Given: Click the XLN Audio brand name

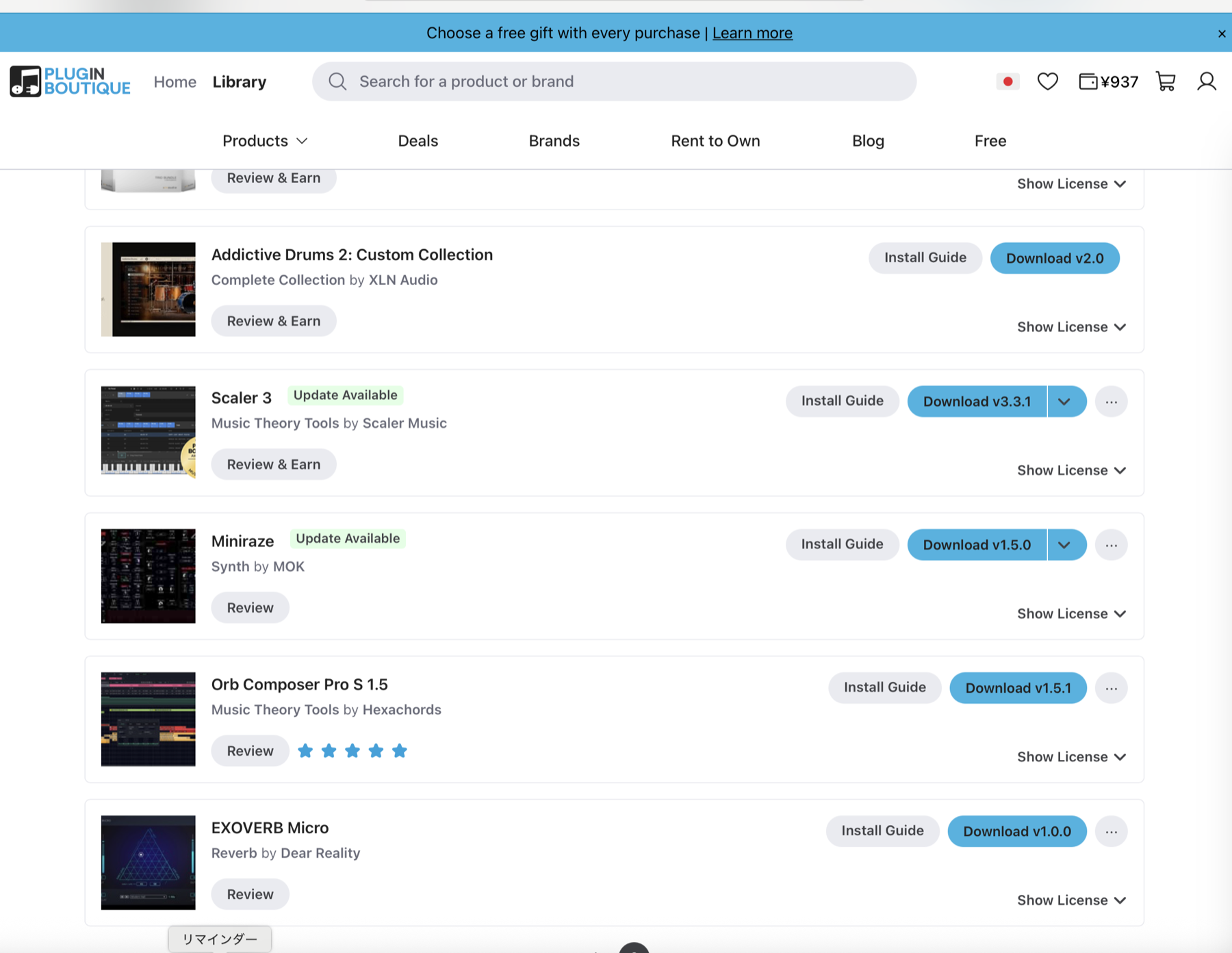Looking at the screenshot, I should point(403,280).
